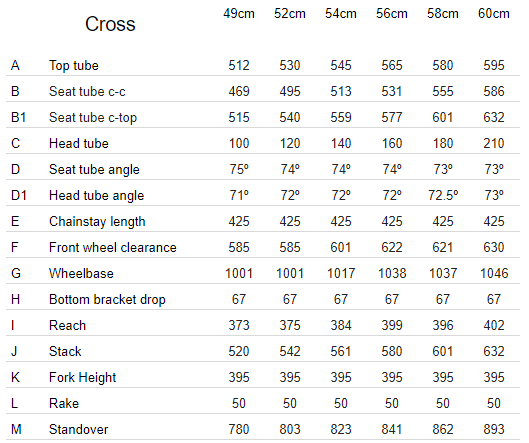
Task: Click the Stack row label
Action: [x=65, y=352]
